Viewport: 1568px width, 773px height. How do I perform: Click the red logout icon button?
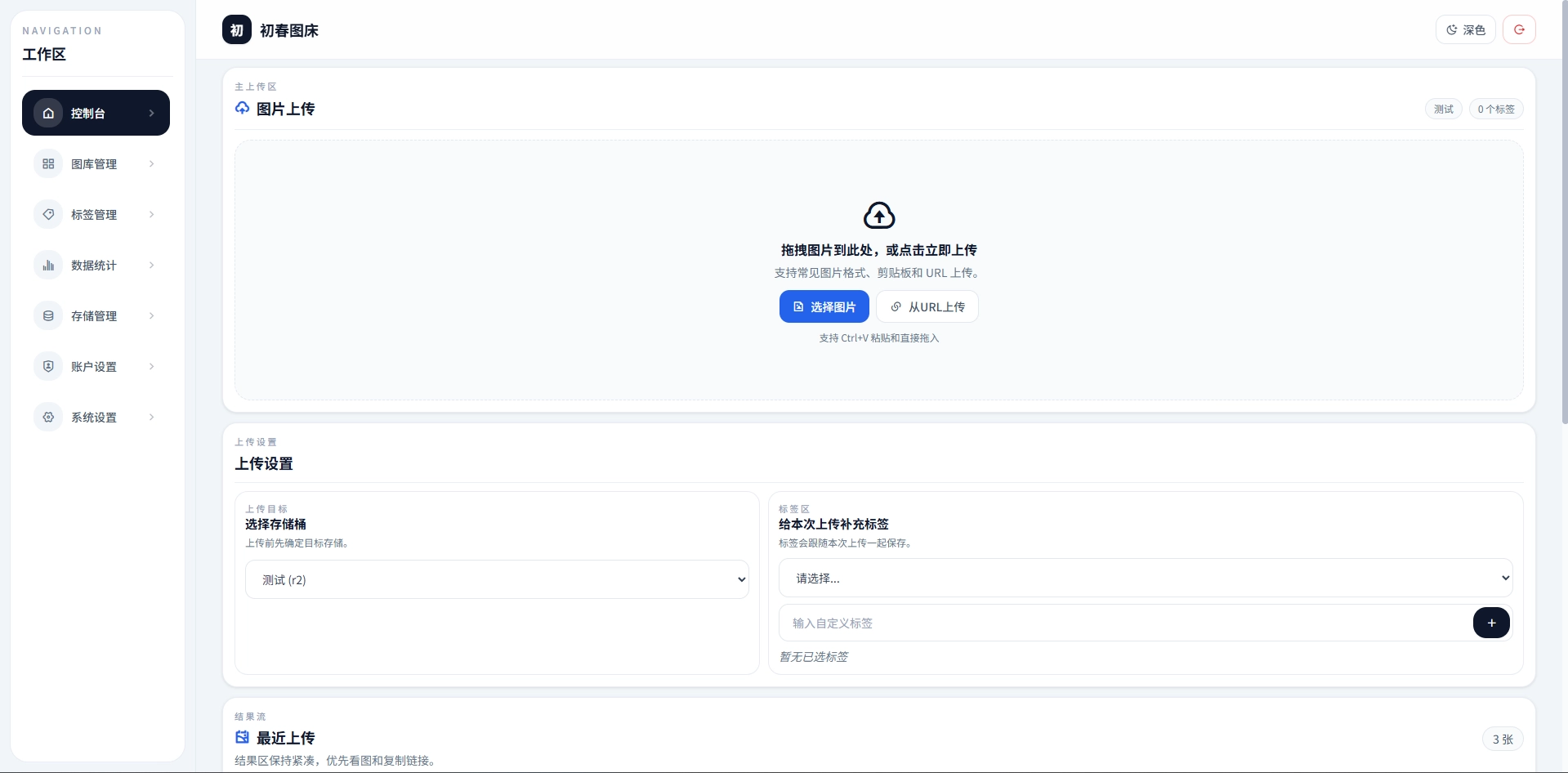click(1519, 29)
